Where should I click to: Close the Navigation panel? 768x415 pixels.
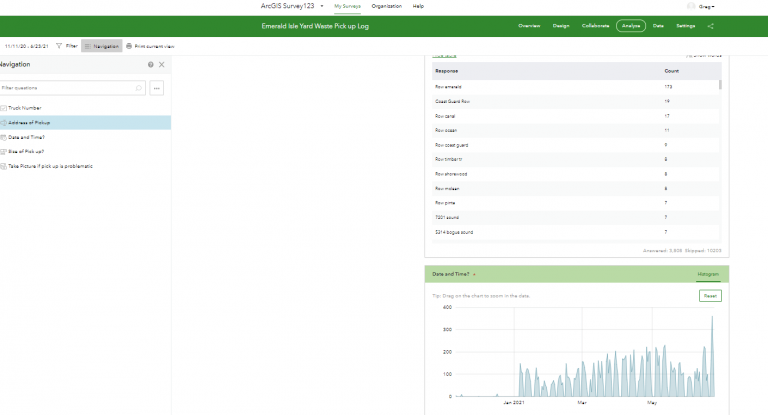pyautogui.click(x=162, y=65)
